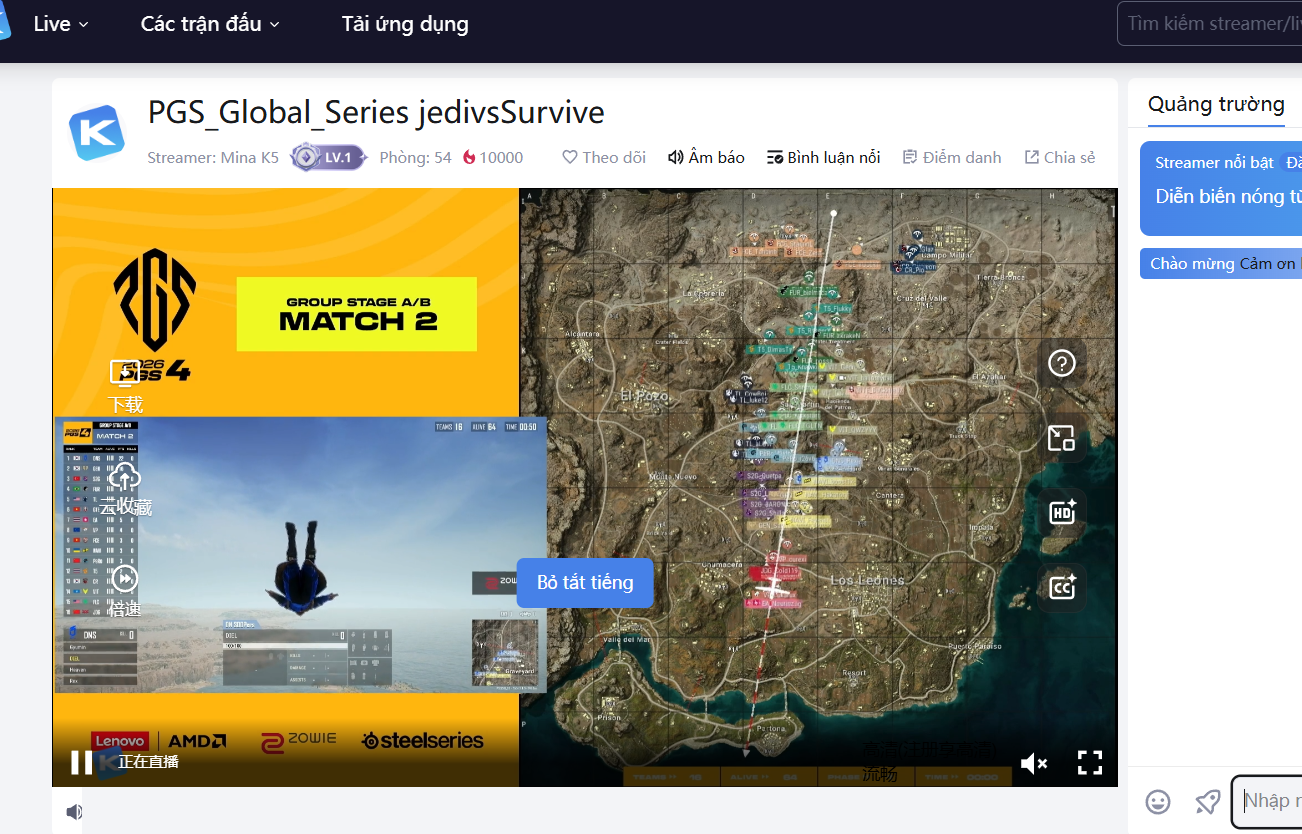Click the streamer K avatar logo
The height and width of the screenshot is (834, 1302).
coord(97,133)
